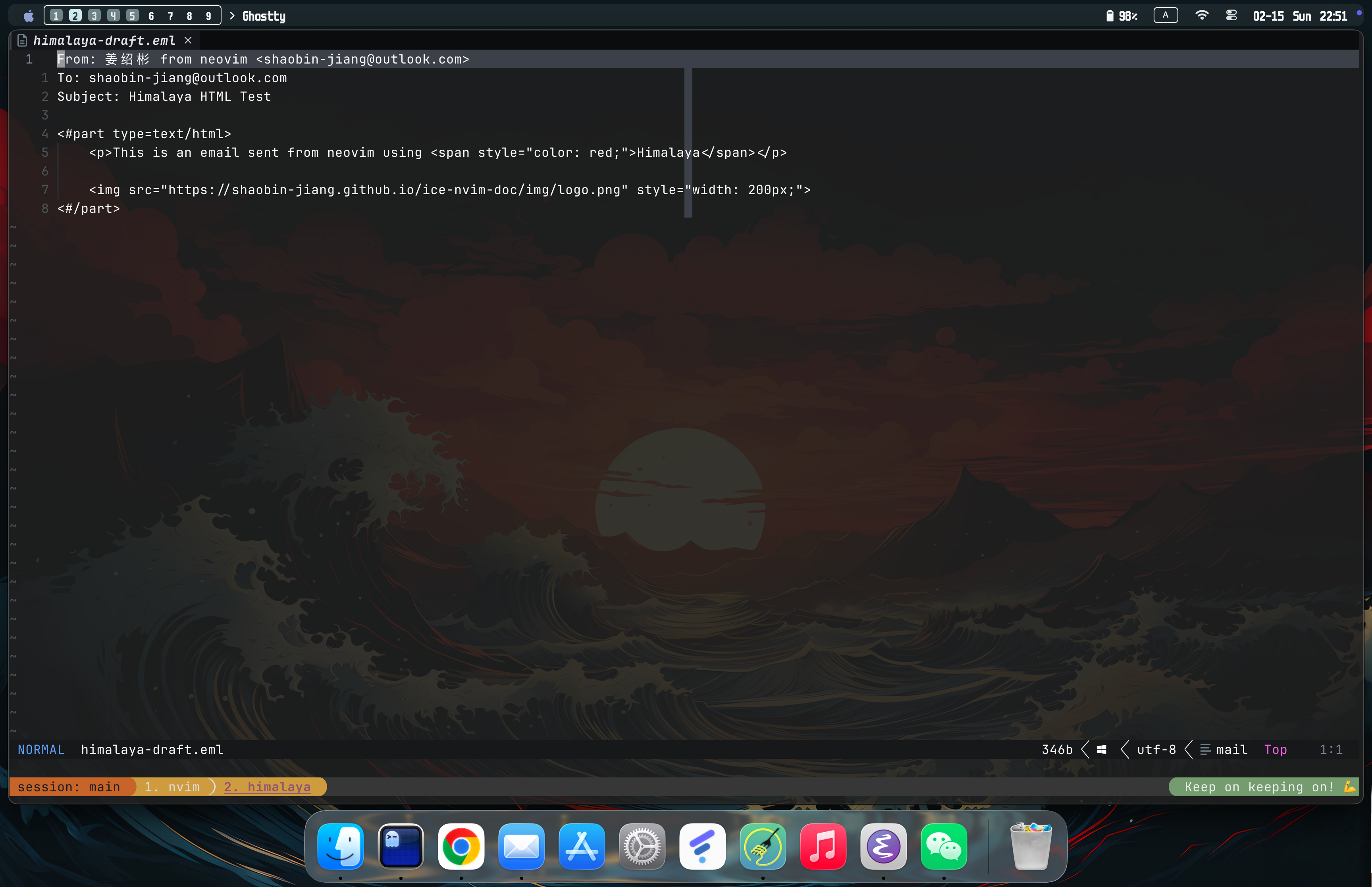Switch to workspace 5 in menu bar
The height and width of the screenshot is (887, 1372).
[133, 15]
